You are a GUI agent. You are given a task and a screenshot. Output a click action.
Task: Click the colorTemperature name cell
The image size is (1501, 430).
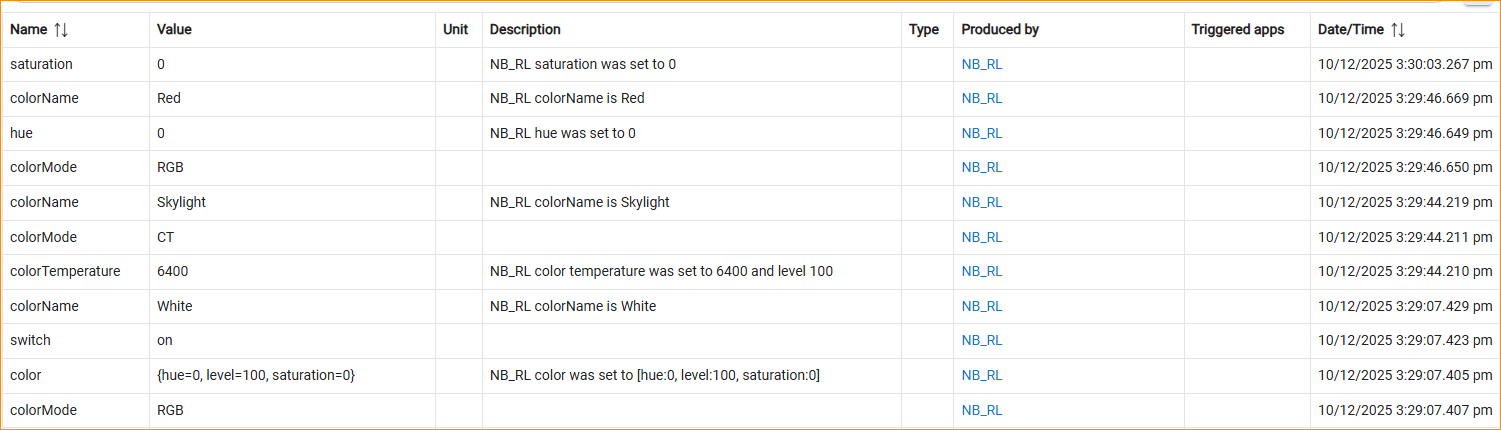point(65,271)
